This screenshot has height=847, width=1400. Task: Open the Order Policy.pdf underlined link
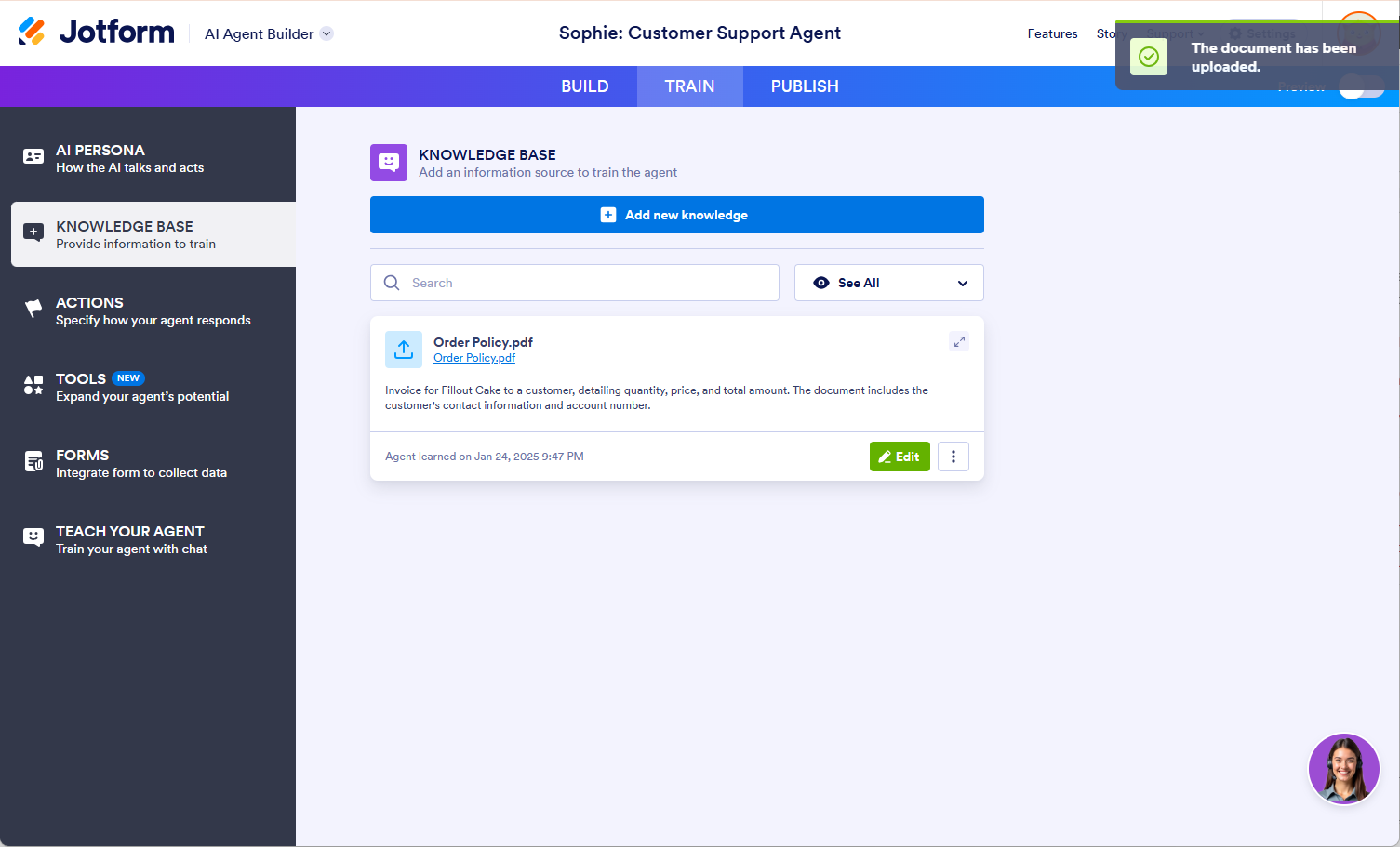tap(474, 358)
